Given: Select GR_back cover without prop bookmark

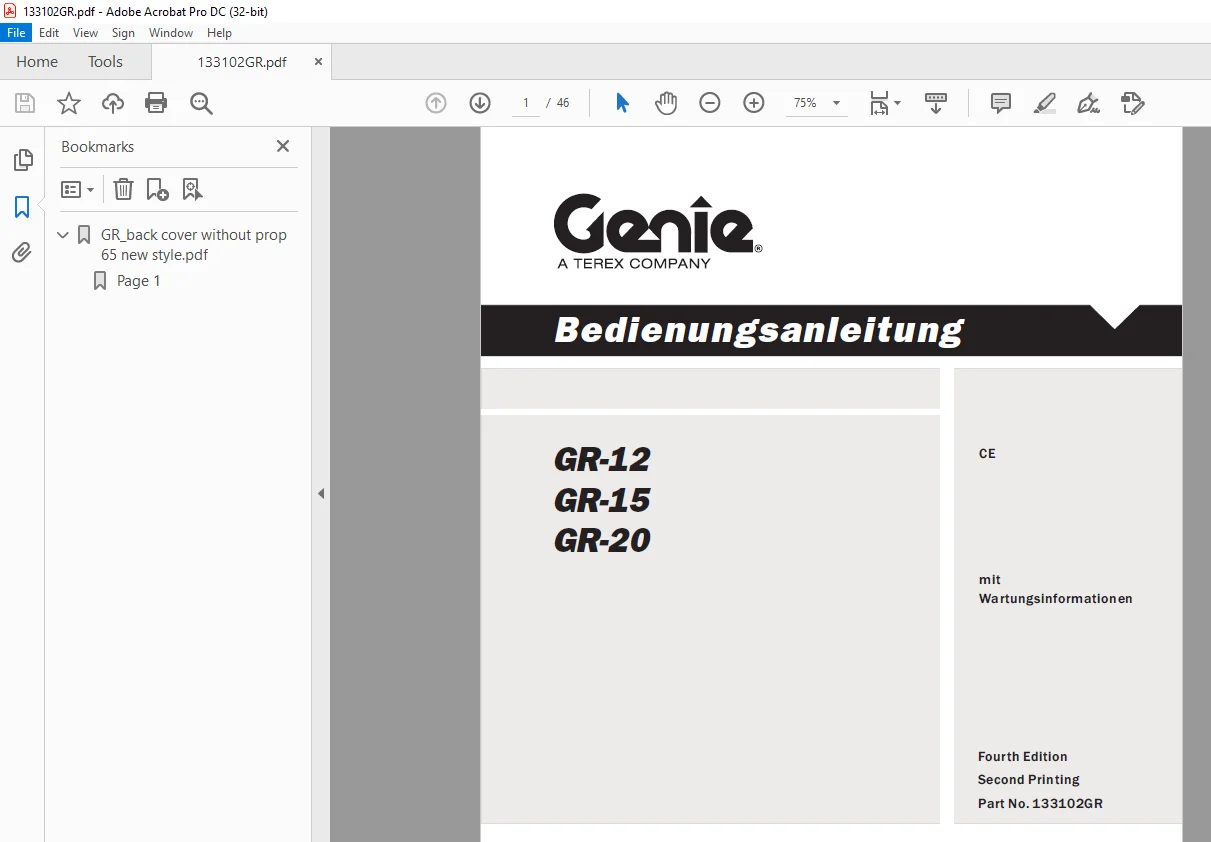Looking at the screenshot, I should pyautogui.click(x=194, y=245).
